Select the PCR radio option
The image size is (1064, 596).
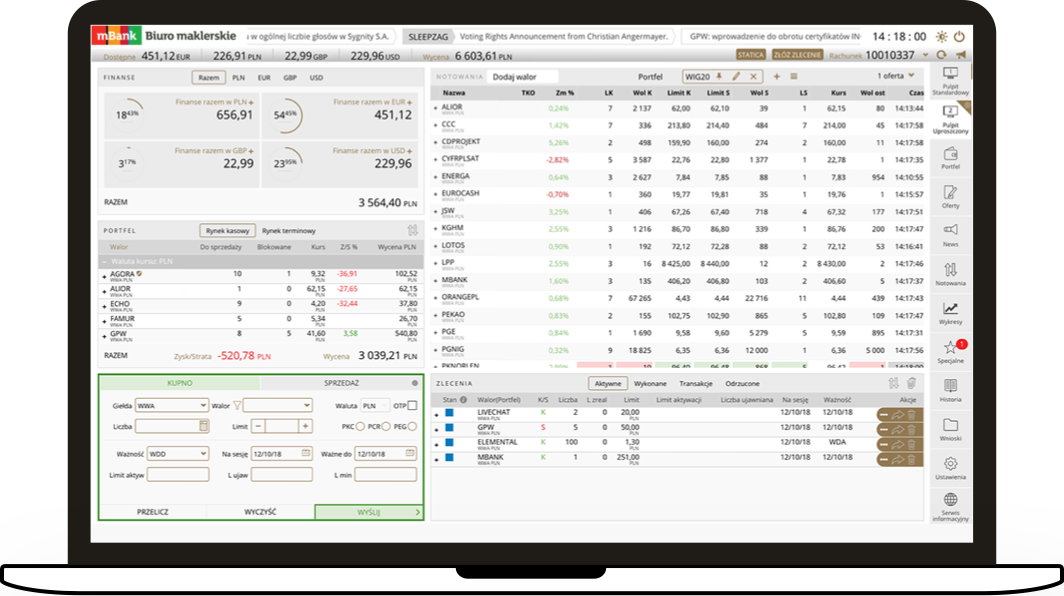(386, 426)
